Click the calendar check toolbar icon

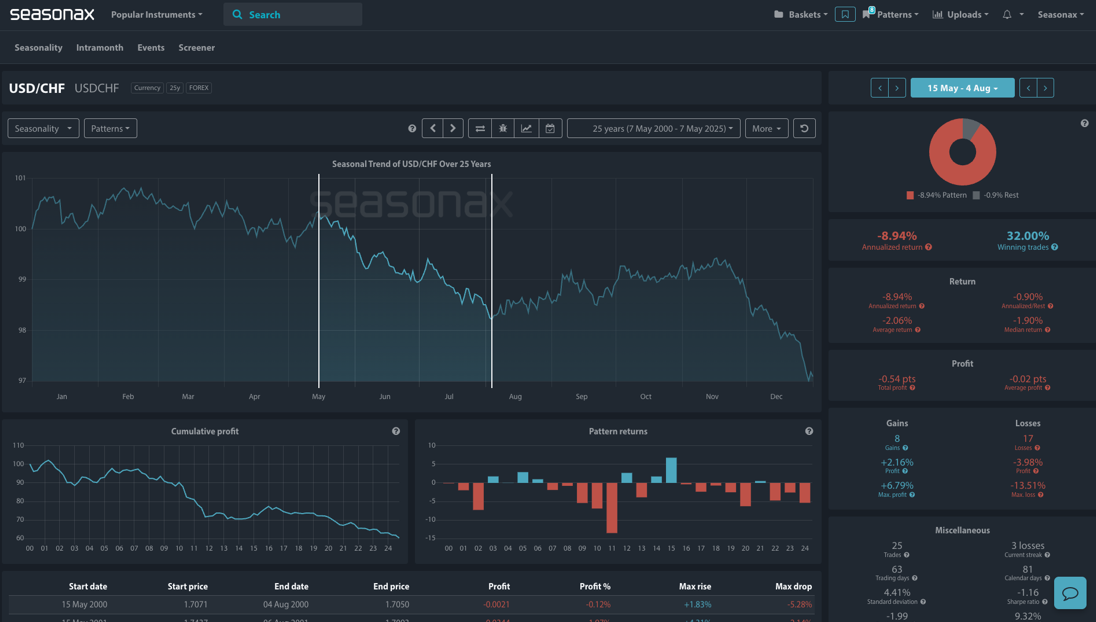[550, 128]
